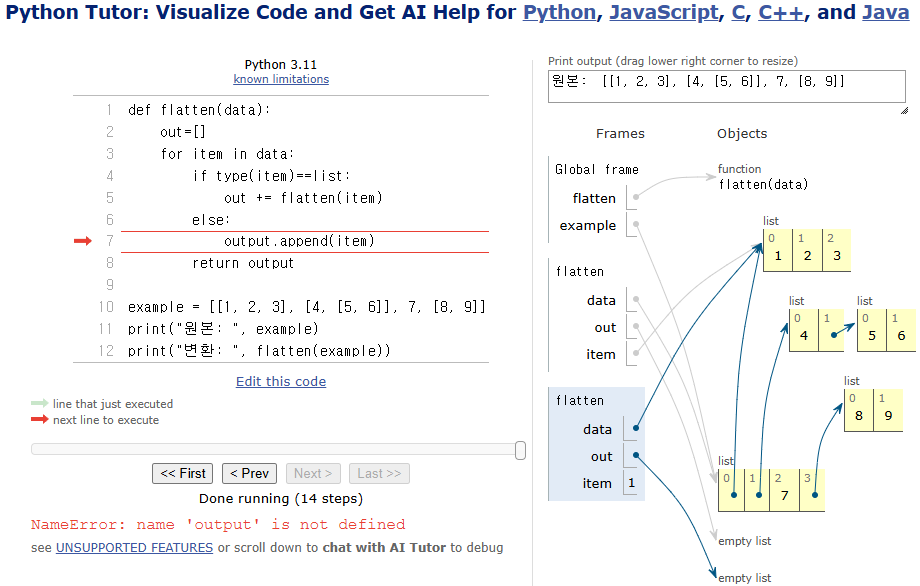Open the known limitations link
The image size is (920, 586).
[x=281, y=79]
